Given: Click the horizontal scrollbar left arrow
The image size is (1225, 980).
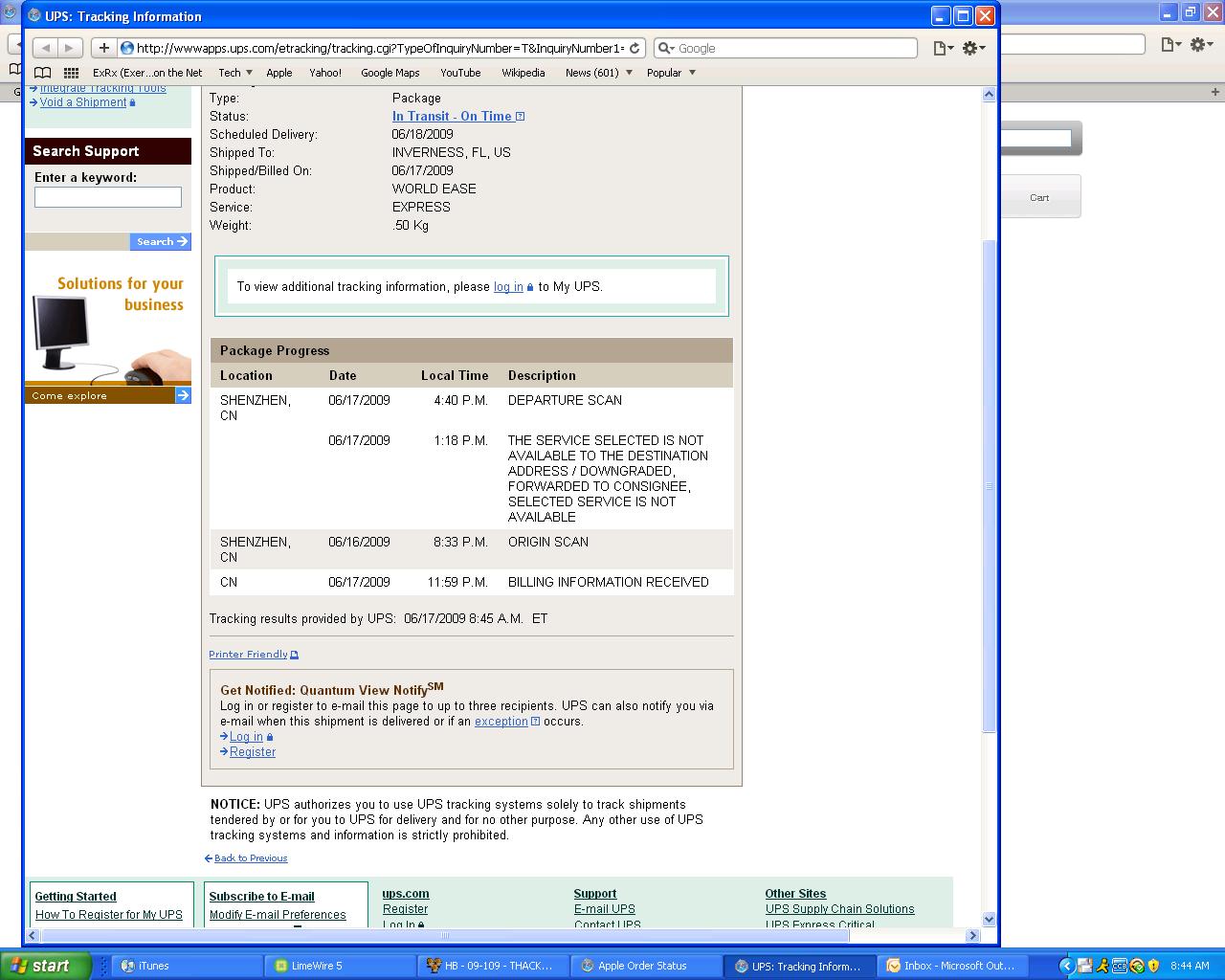Looking at the screenshot, I should click(33, 935).
